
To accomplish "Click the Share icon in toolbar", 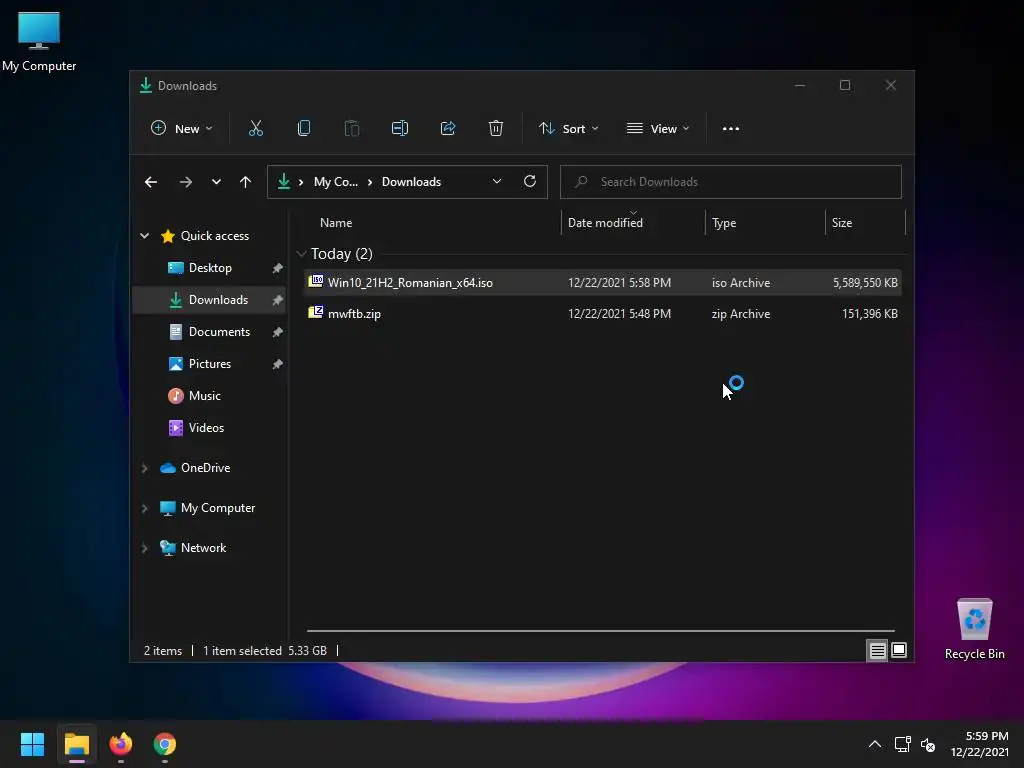I will pyautogui.click(x=448, y=129).
